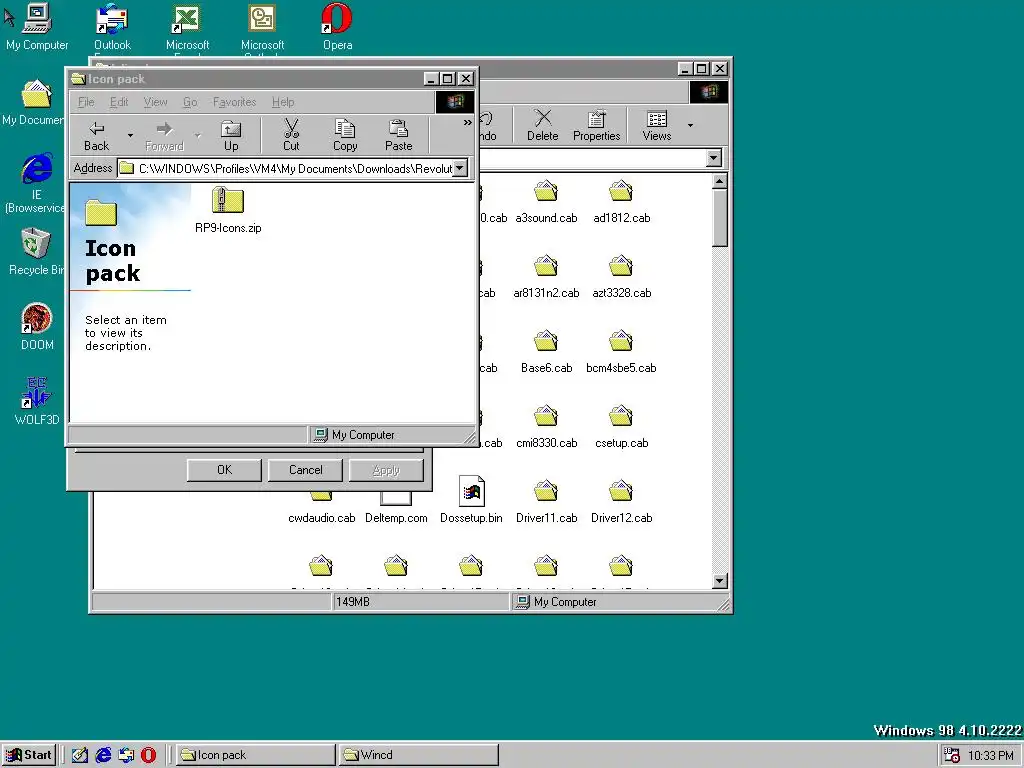Select the ar8131n2.cab file
This screenshot has width=1024, height=768.
click(546, 278)
